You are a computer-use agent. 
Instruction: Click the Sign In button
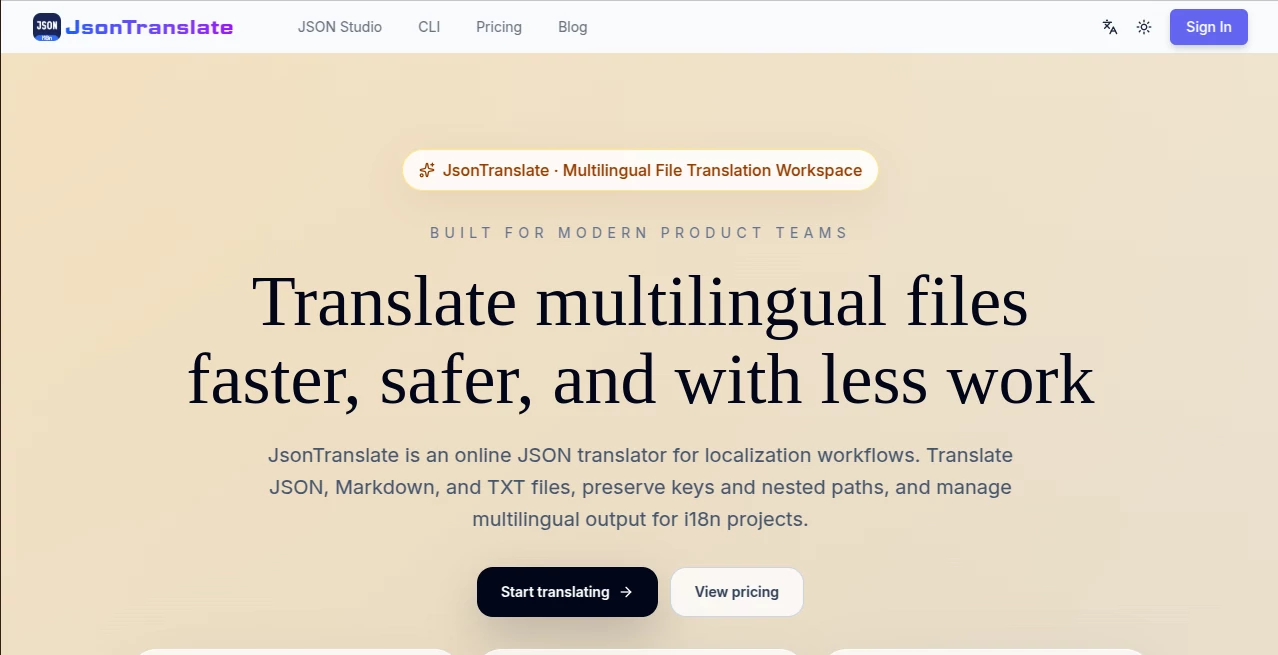tap(1209, 27)
